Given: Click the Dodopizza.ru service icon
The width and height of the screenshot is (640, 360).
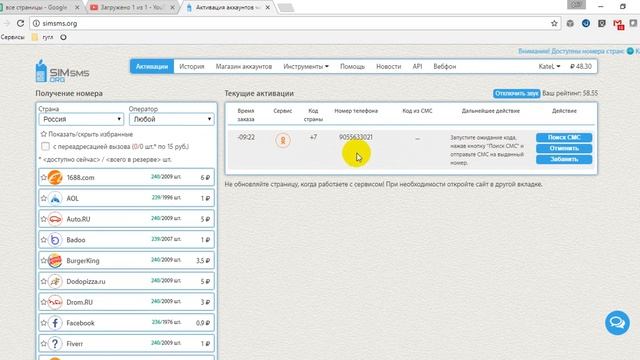Looking at the screenshot, I should coord(55,282).
